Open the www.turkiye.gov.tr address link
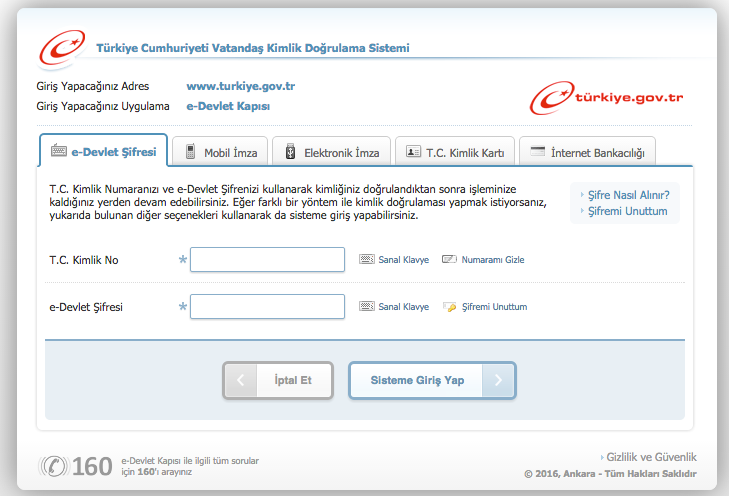Viewport: 729px width, 496px height. 240,86
